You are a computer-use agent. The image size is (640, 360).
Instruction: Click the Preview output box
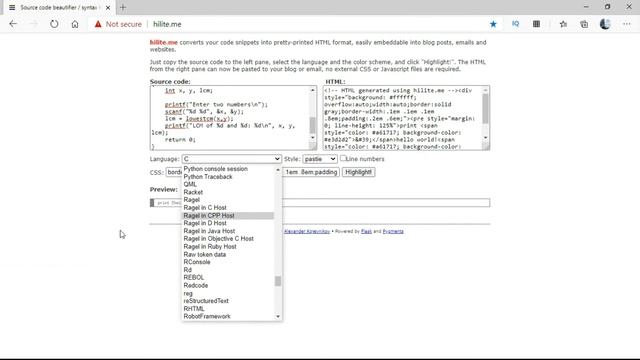(x=320, y=202)
